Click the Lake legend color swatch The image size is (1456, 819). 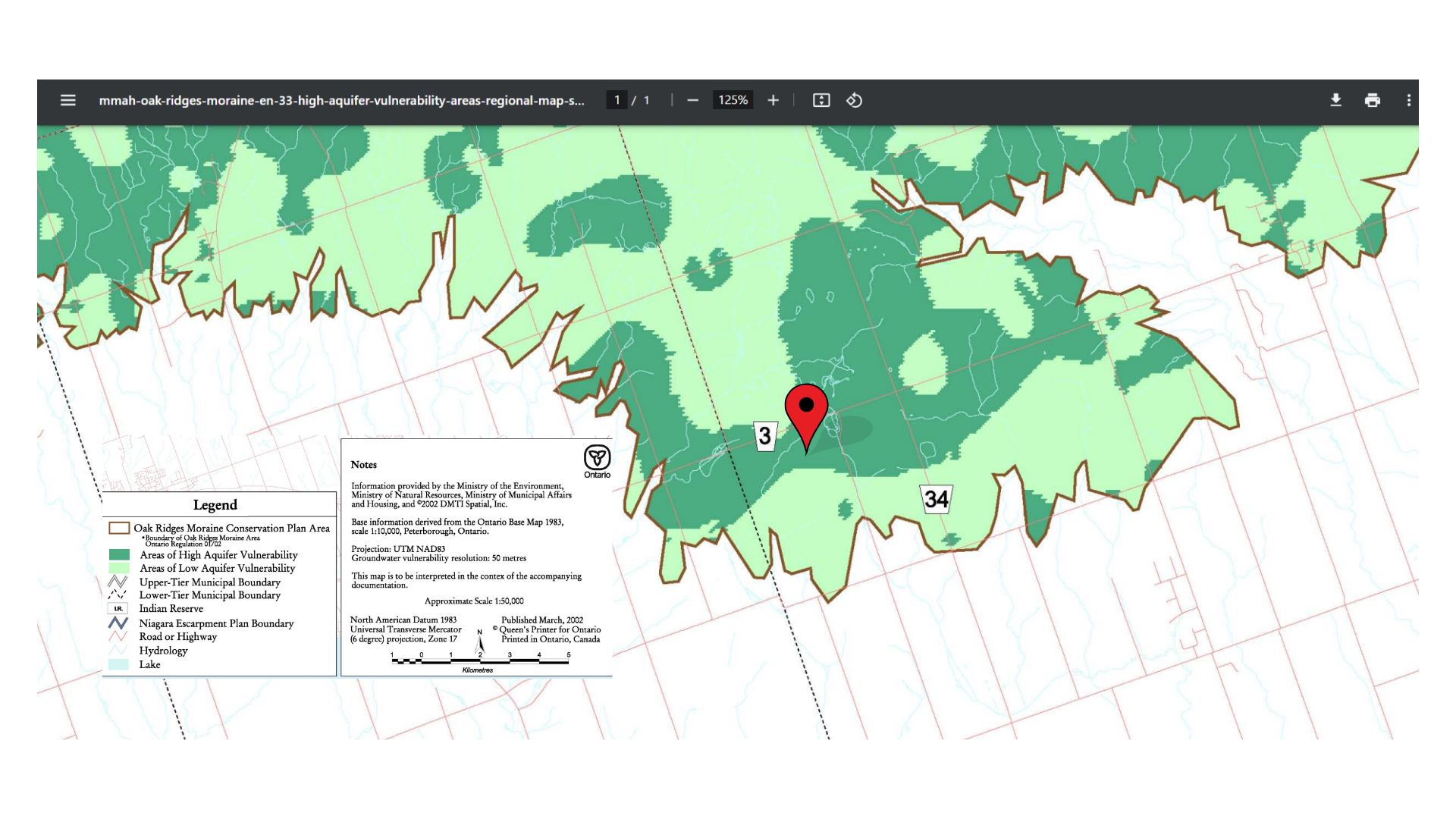coord(119,664)
